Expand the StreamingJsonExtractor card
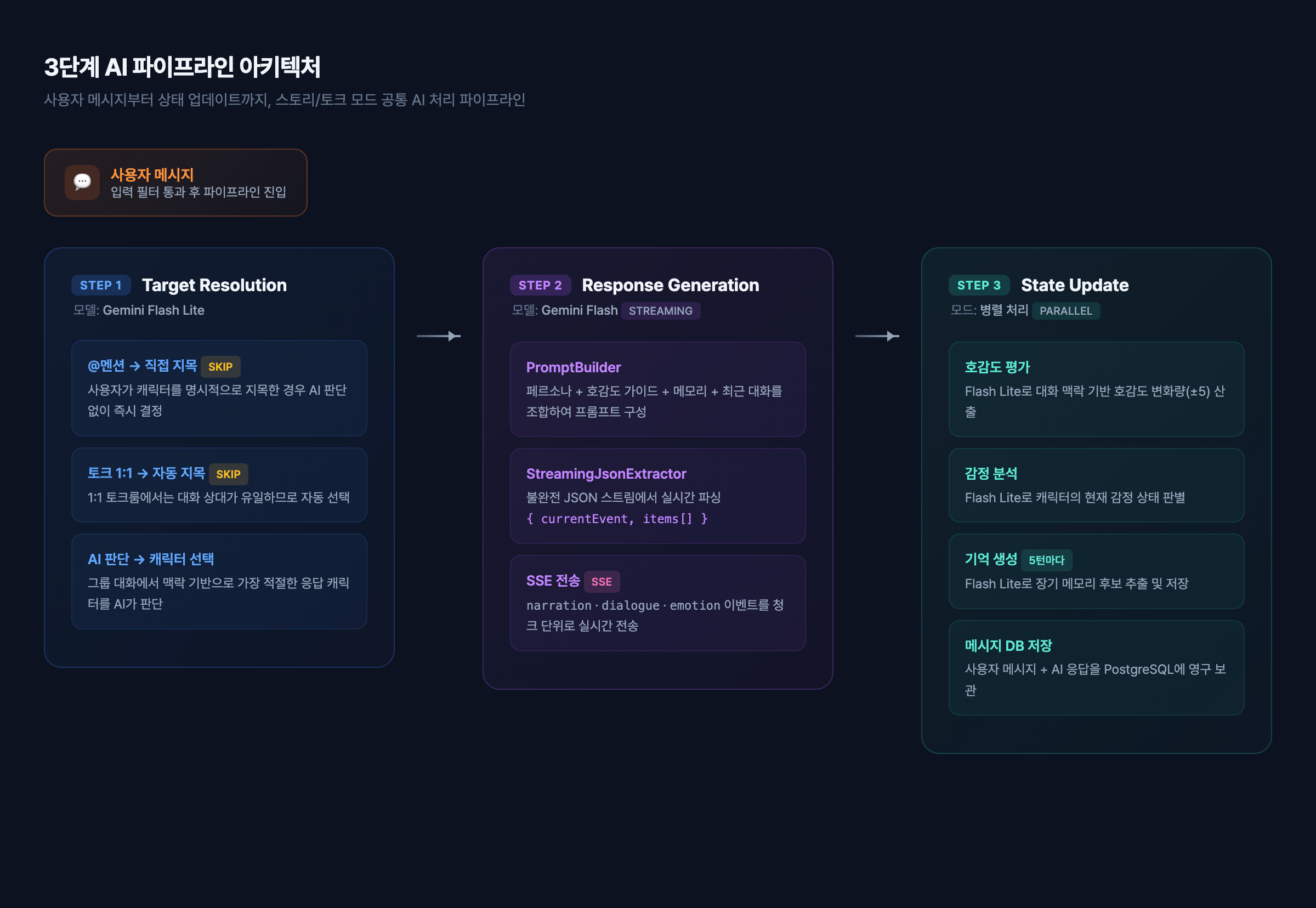The height and width of the screenshot is (908, 1316). (657, 496)
